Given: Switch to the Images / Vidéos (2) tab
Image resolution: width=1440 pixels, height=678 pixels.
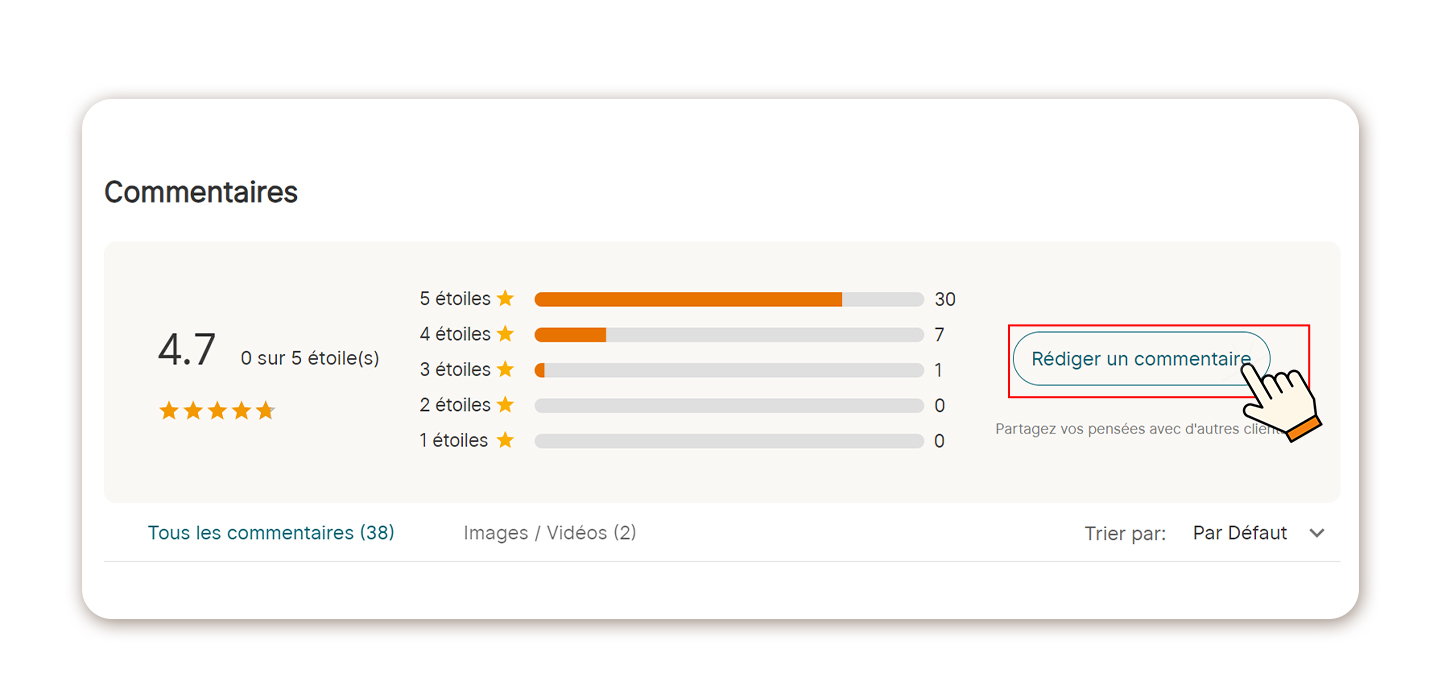Looking at the screenshot, I should 550,533.
